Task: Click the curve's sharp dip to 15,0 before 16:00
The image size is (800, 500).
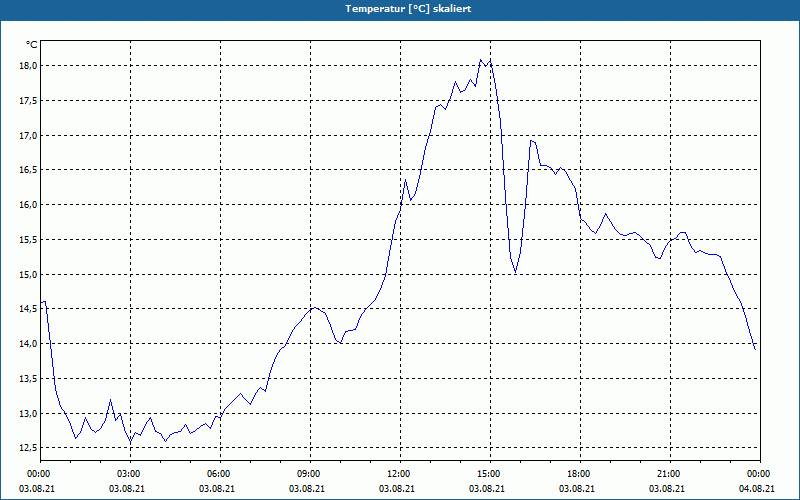Action: 515,272
